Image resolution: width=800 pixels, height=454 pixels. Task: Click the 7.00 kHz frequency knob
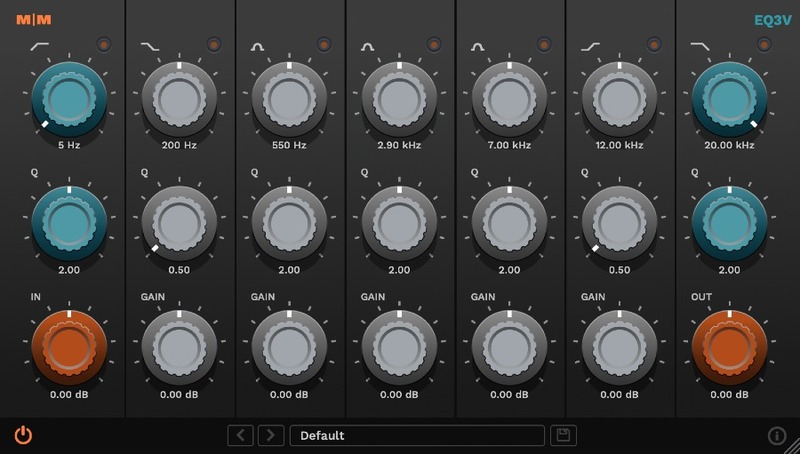click(x=509, y=99)
